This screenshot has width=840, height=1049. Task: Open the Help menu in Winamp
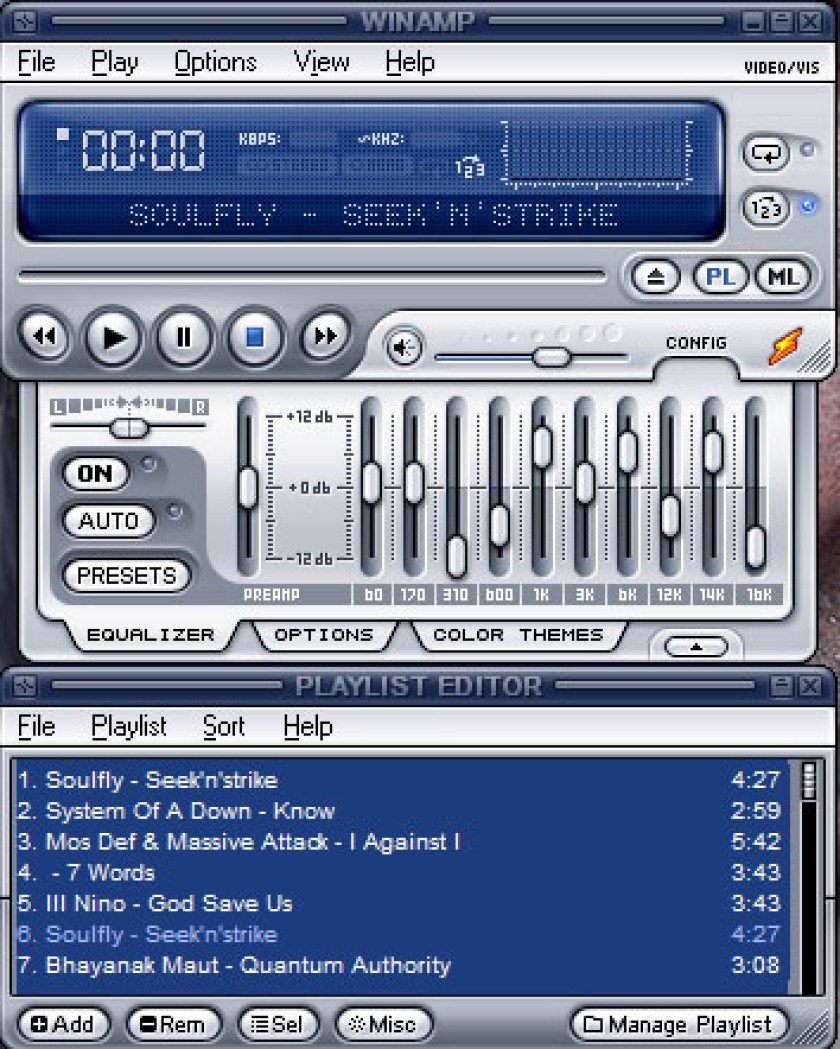click(410, 62)
